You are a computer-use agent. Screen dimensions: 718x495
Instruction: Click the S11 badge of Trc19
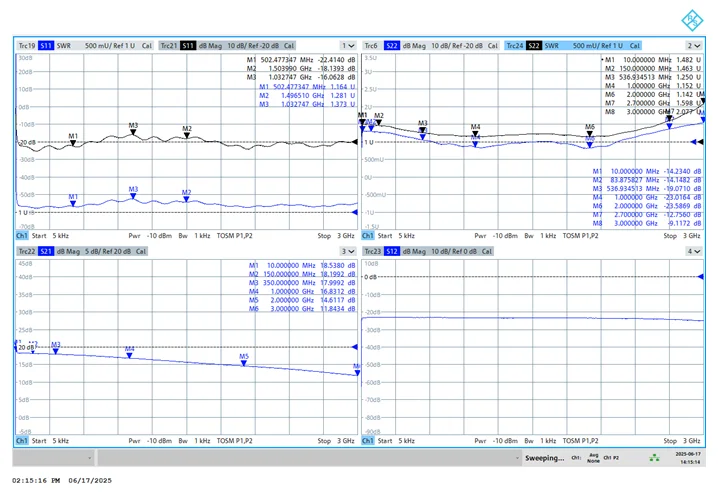pos(46,46)
